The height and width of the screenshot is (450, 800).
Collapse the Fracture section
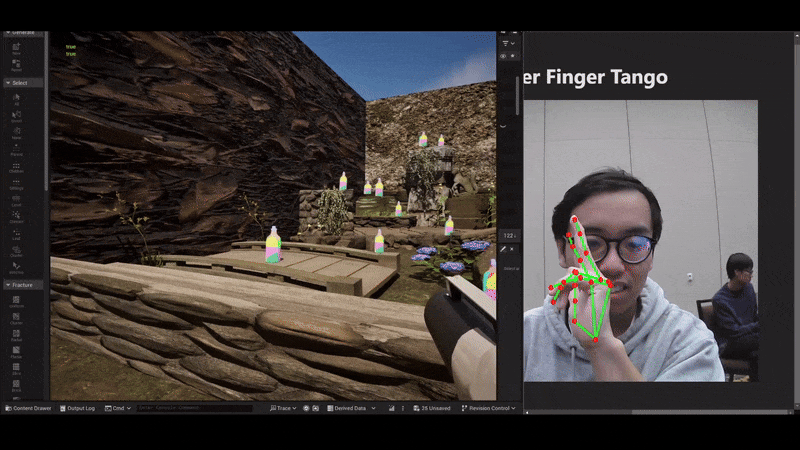pos(23,285)
